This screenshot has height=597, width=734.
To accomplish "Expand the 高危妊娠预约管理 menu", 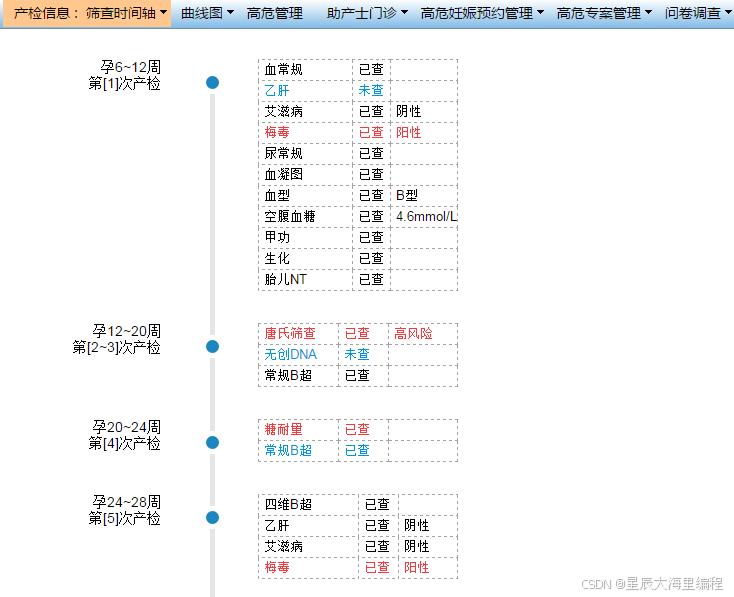I will (x=482, y=13).
